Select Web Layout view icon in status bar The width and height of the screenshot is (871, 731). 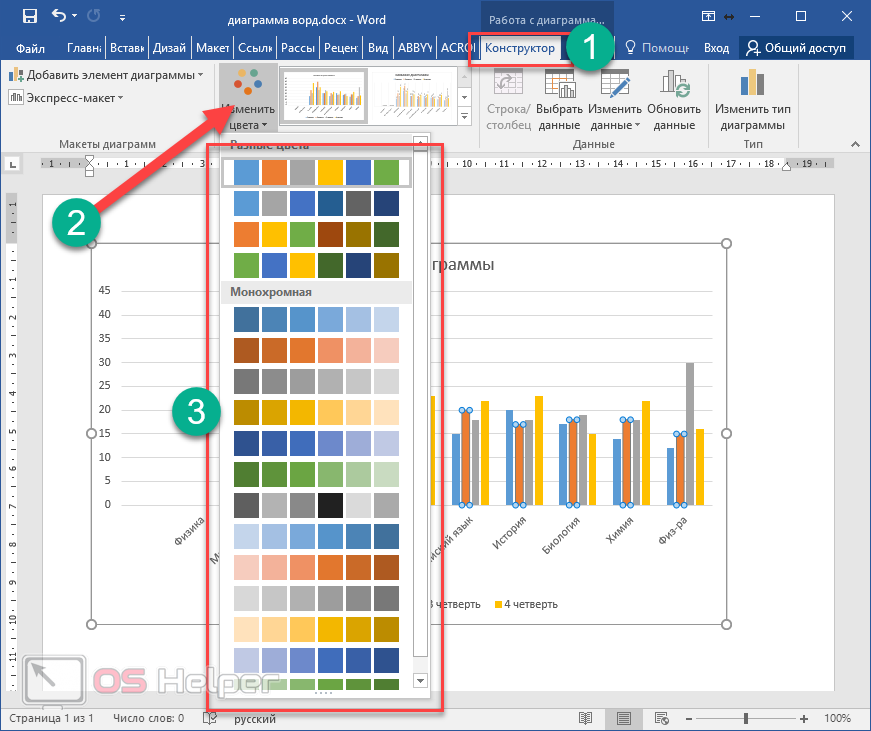click(x=661, y=718)
